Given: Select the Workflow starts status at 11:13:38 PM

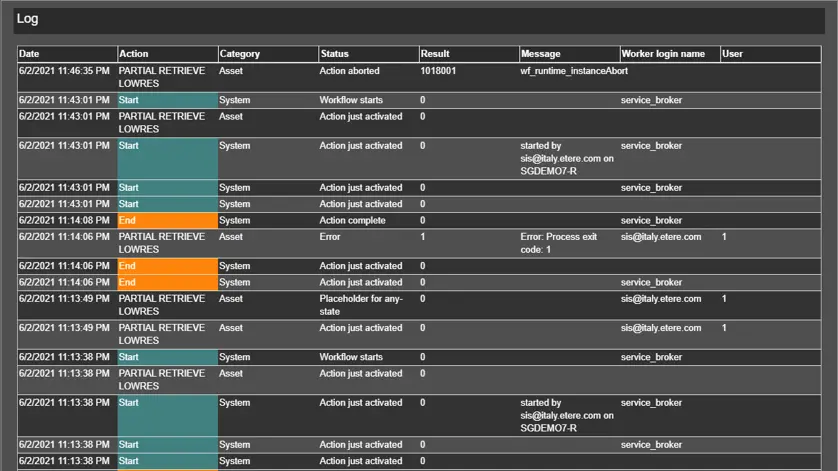Looking at the screenshot, I should [350, 357].
